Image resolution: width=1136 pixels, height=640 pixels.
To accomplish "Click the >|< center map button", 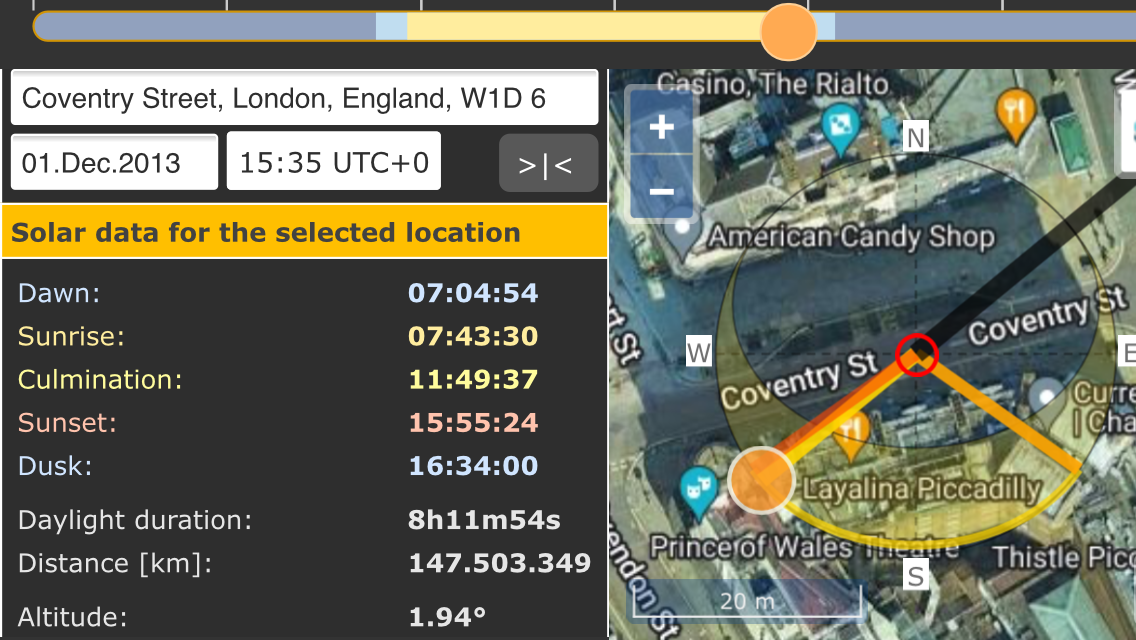I will click(548, 164).
